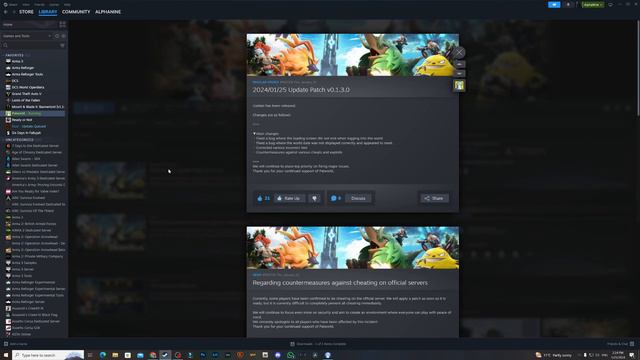Open the countermeasures against cheating post title
The height and width of the screenshot is (360, 640).
(340, 283)
